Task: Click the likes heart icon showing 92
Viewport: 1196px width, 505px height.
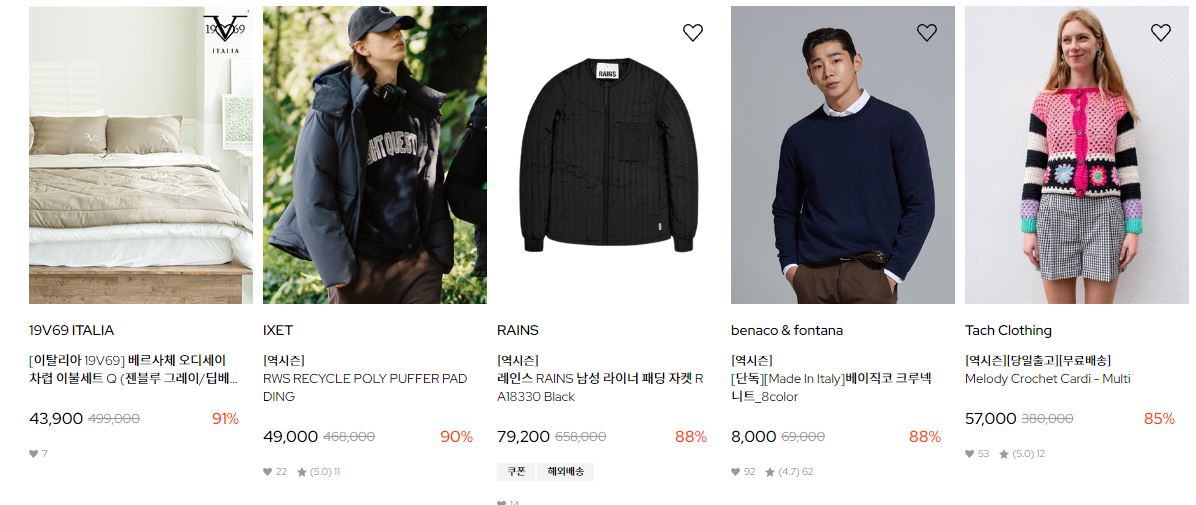Action: coord(735,472)
